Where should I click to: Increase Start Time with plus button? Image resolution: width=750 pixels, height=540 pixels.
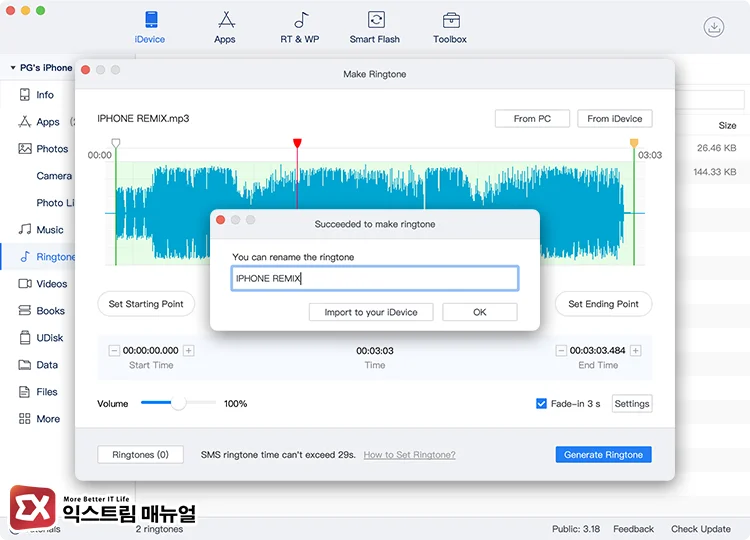tap(189, 351)
